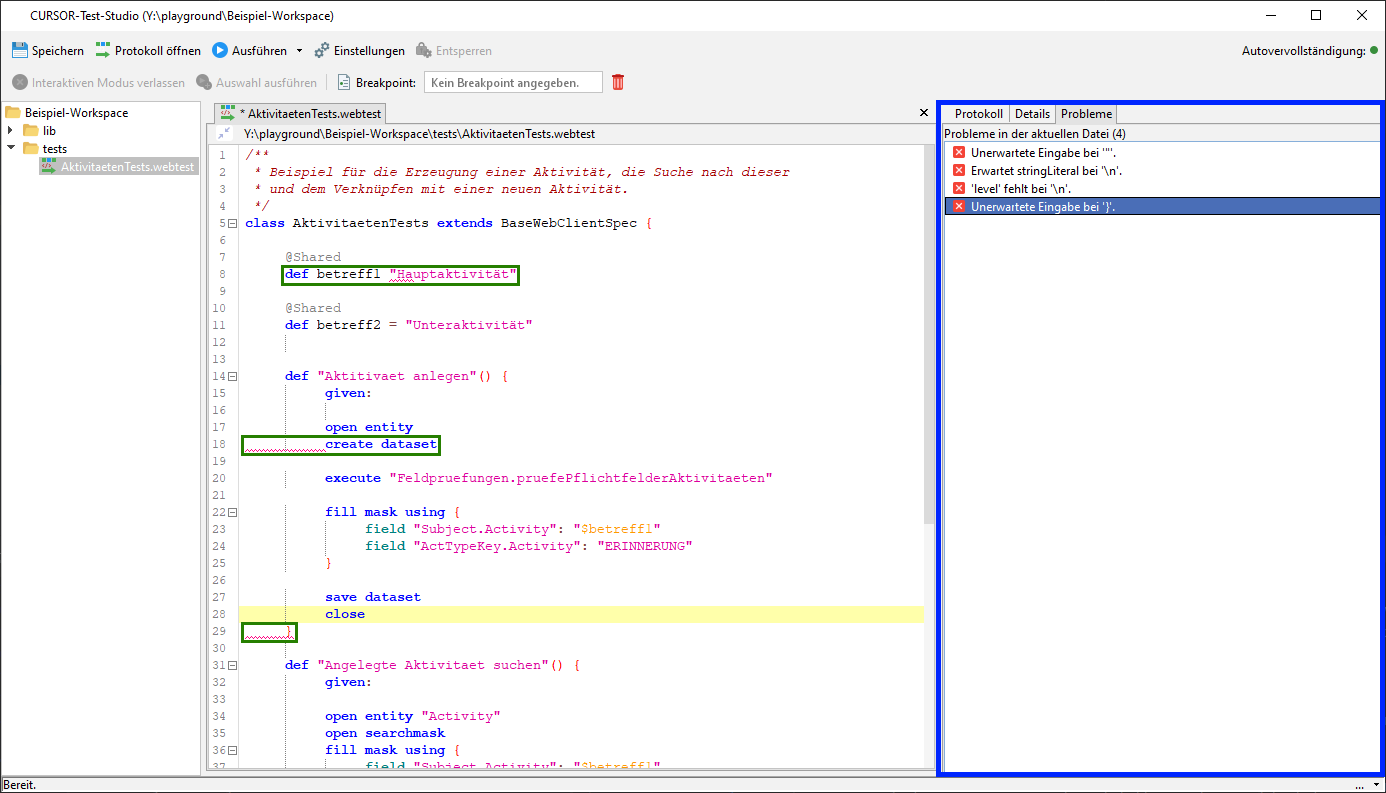Open the Protokoll öffnen log viewer
1386x793 pixels.
coord(148,51)
